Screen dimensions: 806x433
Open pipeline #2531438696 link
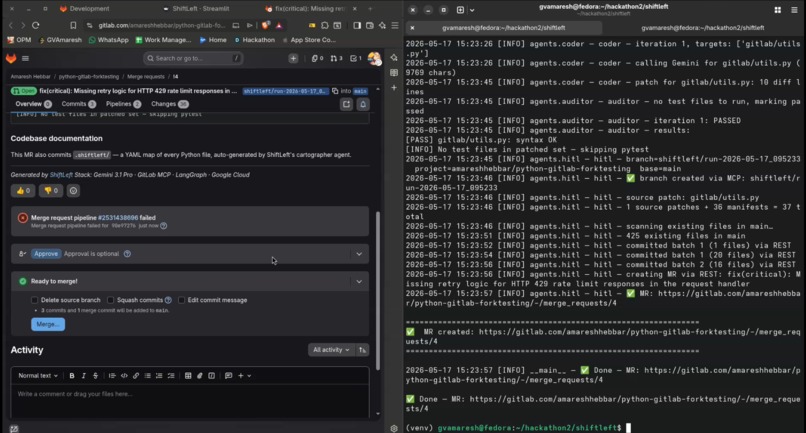click(118, 218)
